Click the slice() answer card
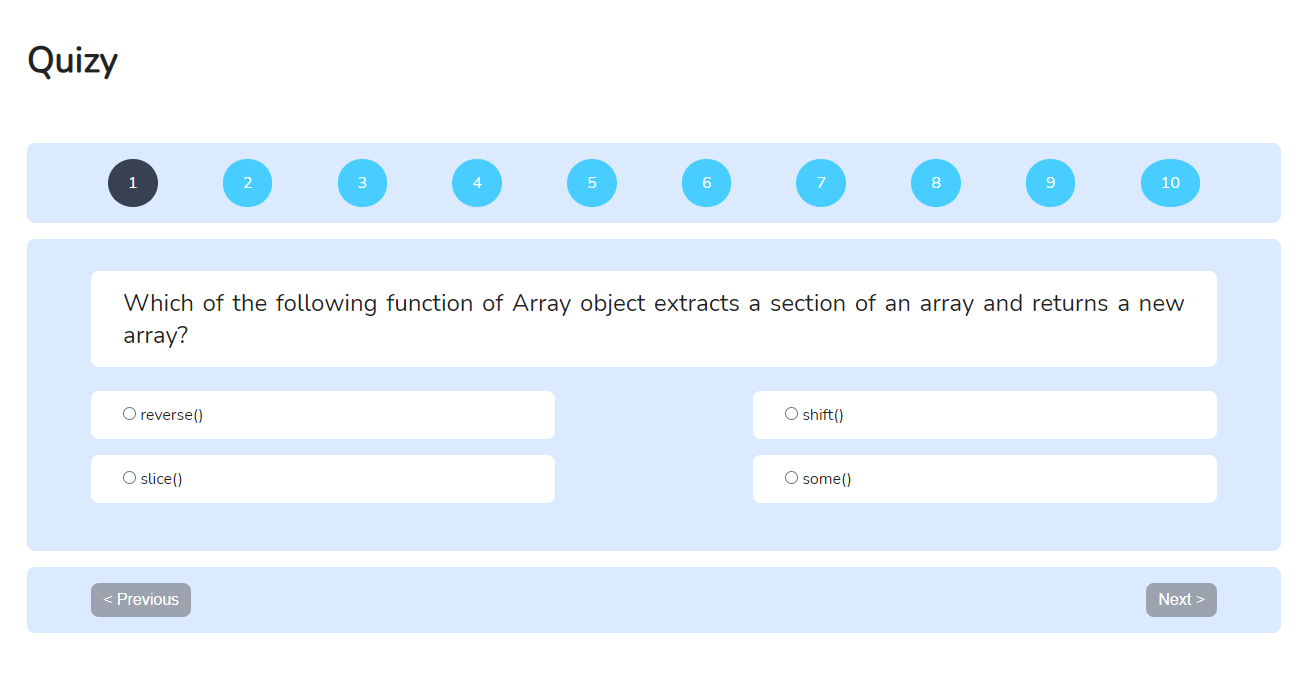The width and height of the screenshot is (1308, 684). click(322, 478)
